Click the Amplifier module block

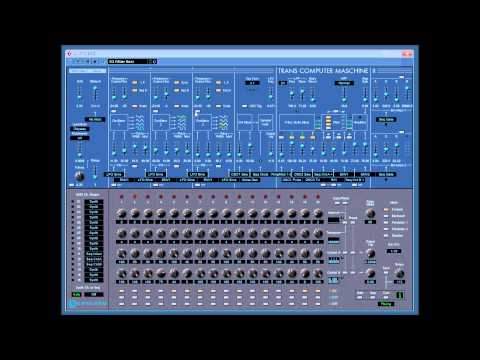pyautogui.click(x=360, y=122)
